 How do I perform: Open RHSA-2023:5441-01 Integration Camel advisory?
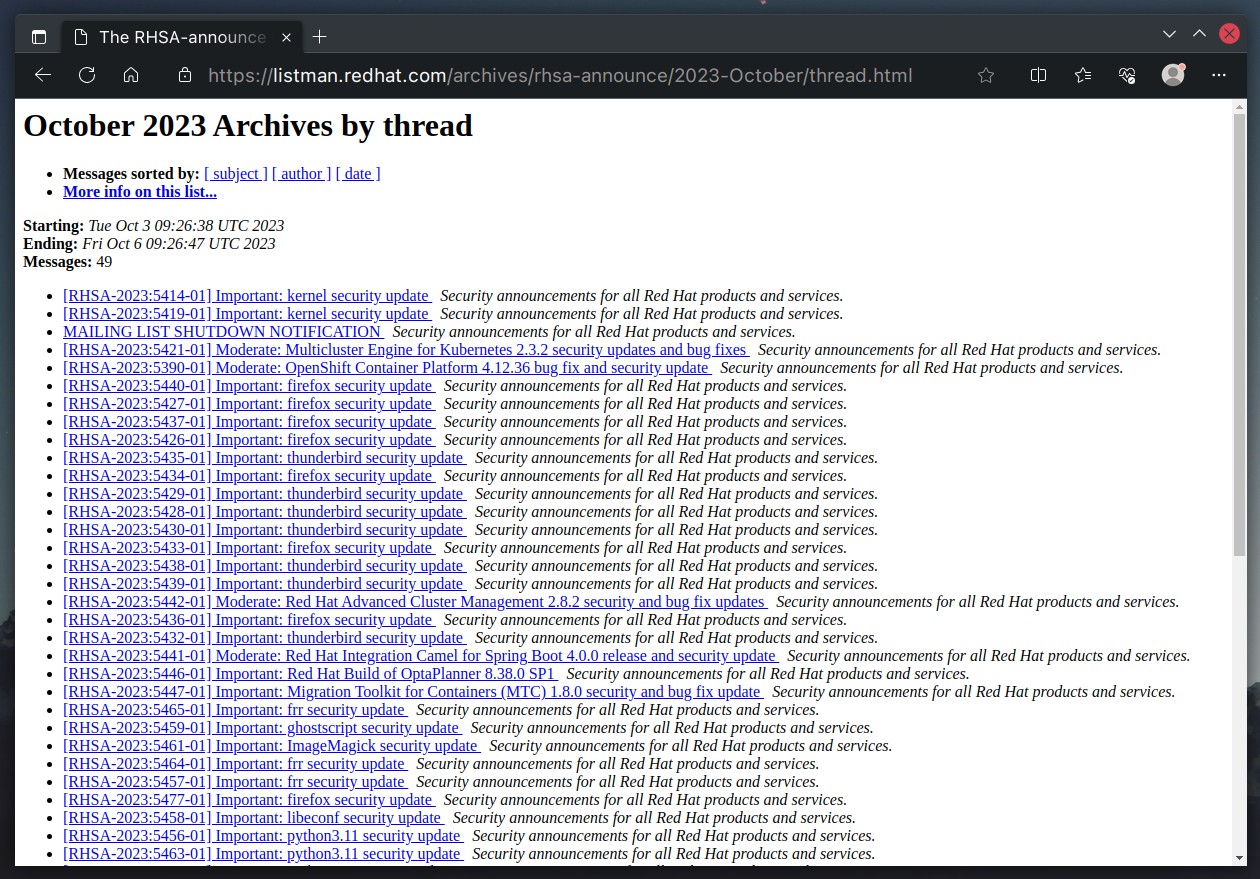coord(421,656)
